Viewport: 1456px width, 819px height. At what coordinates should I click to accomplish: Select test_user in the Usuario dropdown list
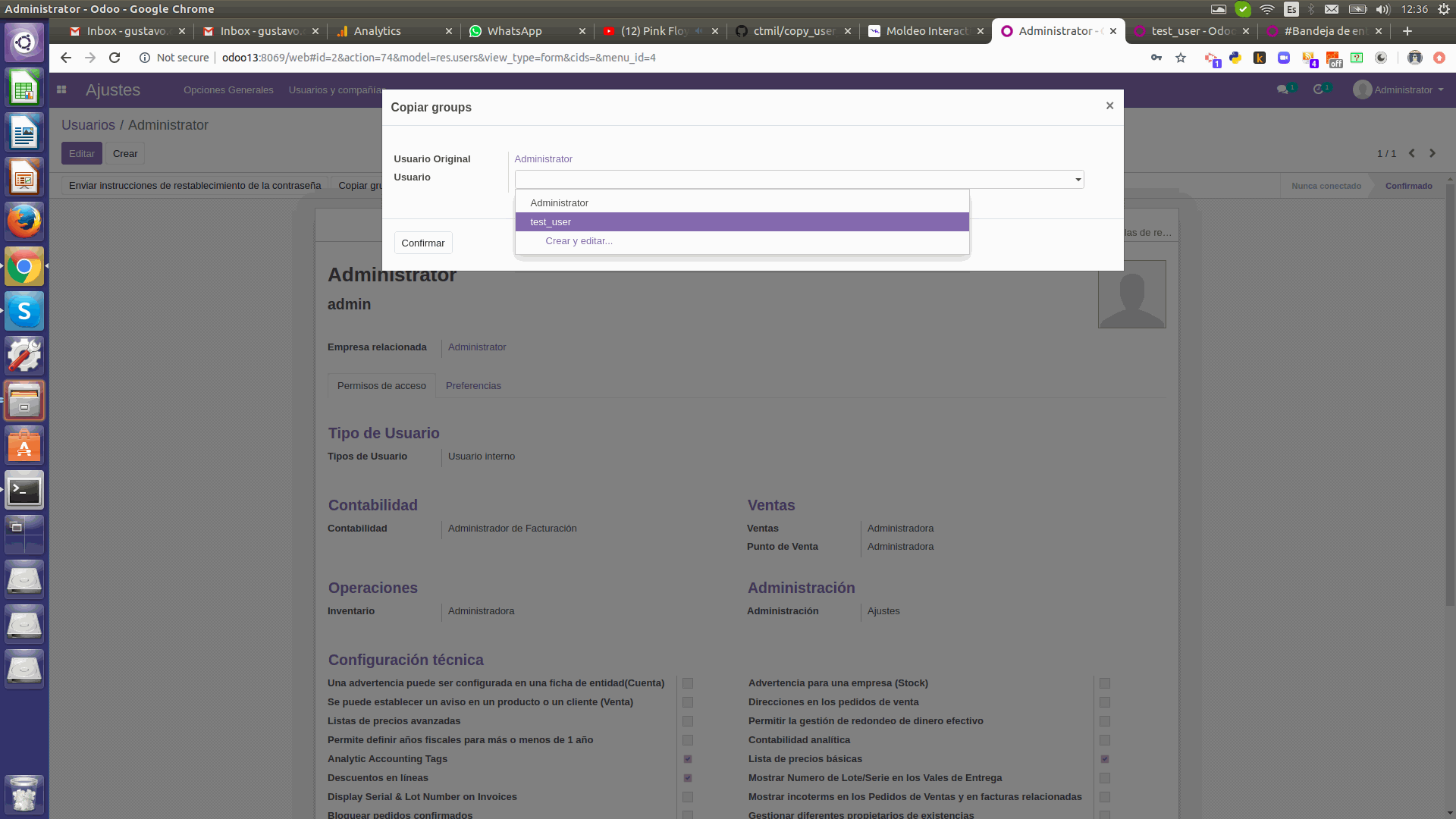(742, 222)
